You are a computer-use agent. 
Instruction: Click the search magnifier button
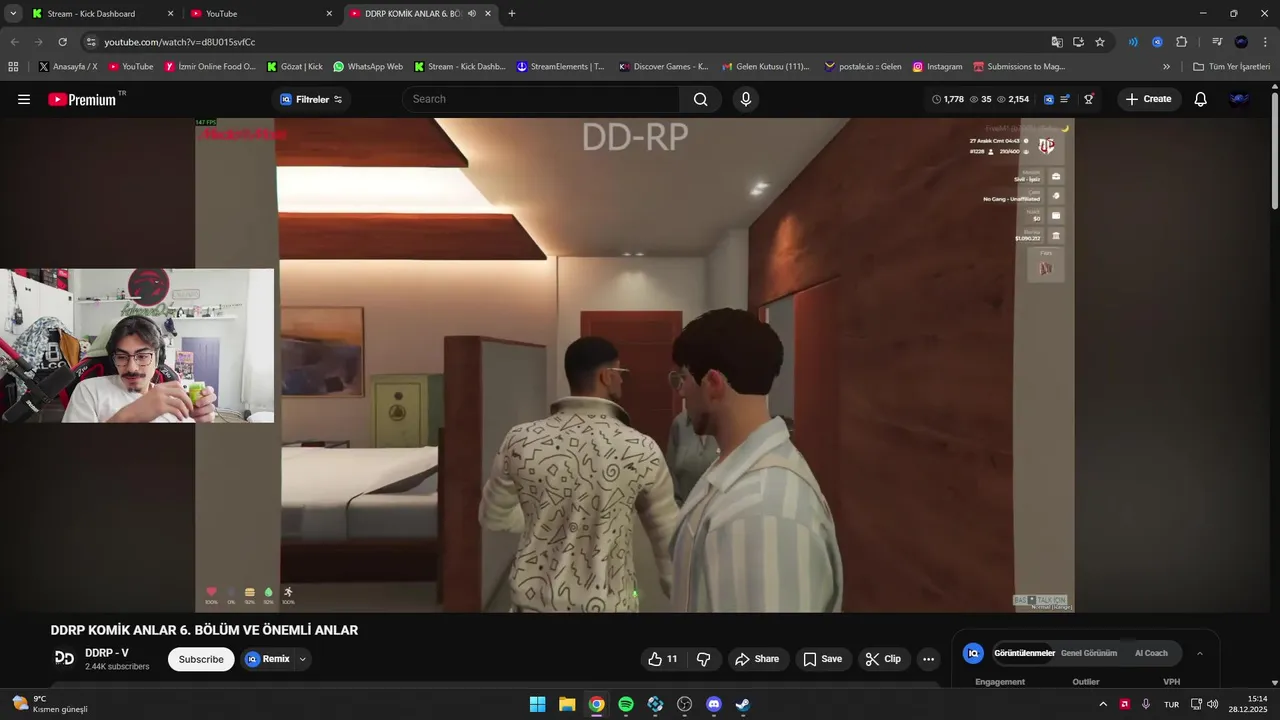700,99
